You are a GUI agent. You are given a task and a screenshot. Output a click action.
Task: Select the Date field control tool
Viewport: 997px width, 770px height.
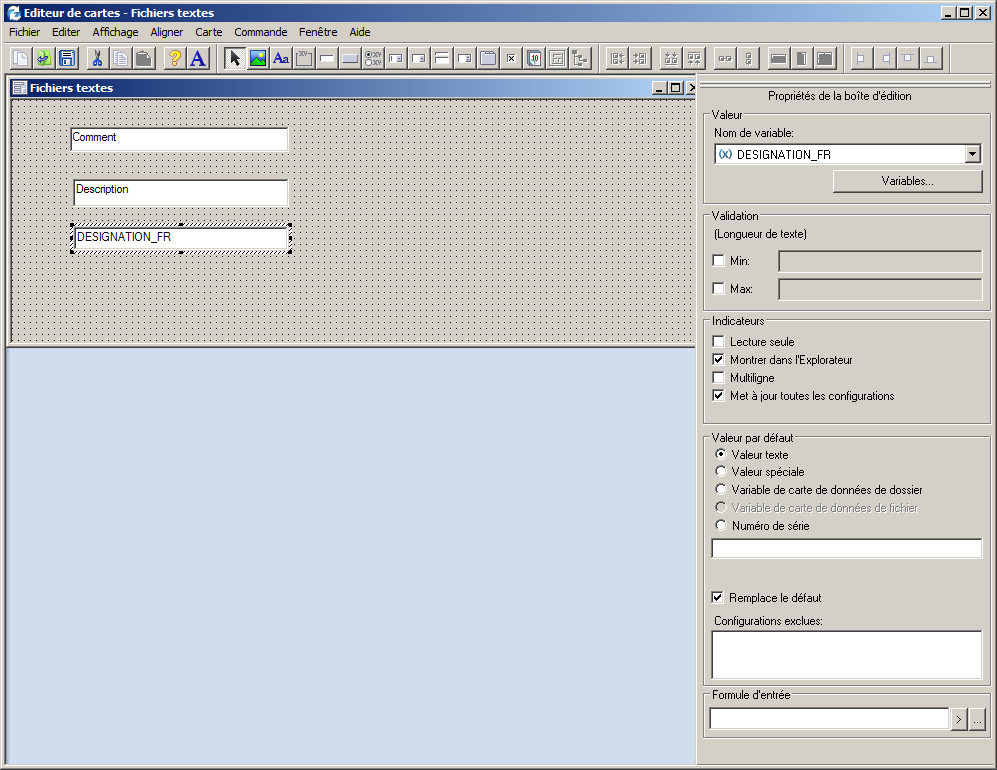[534, 58]
